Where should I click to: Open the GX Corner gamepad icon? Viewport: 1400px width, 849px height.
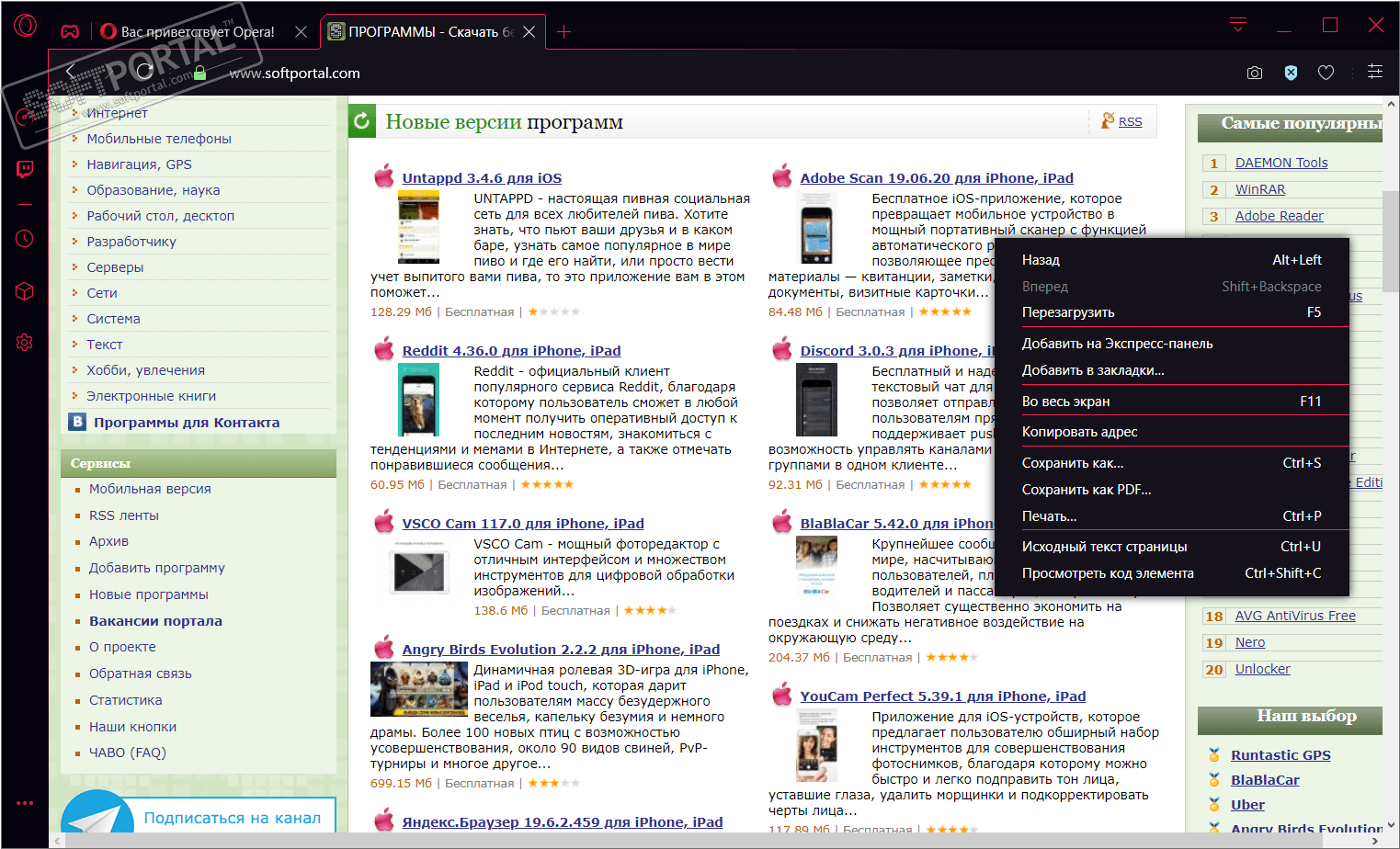70,31
